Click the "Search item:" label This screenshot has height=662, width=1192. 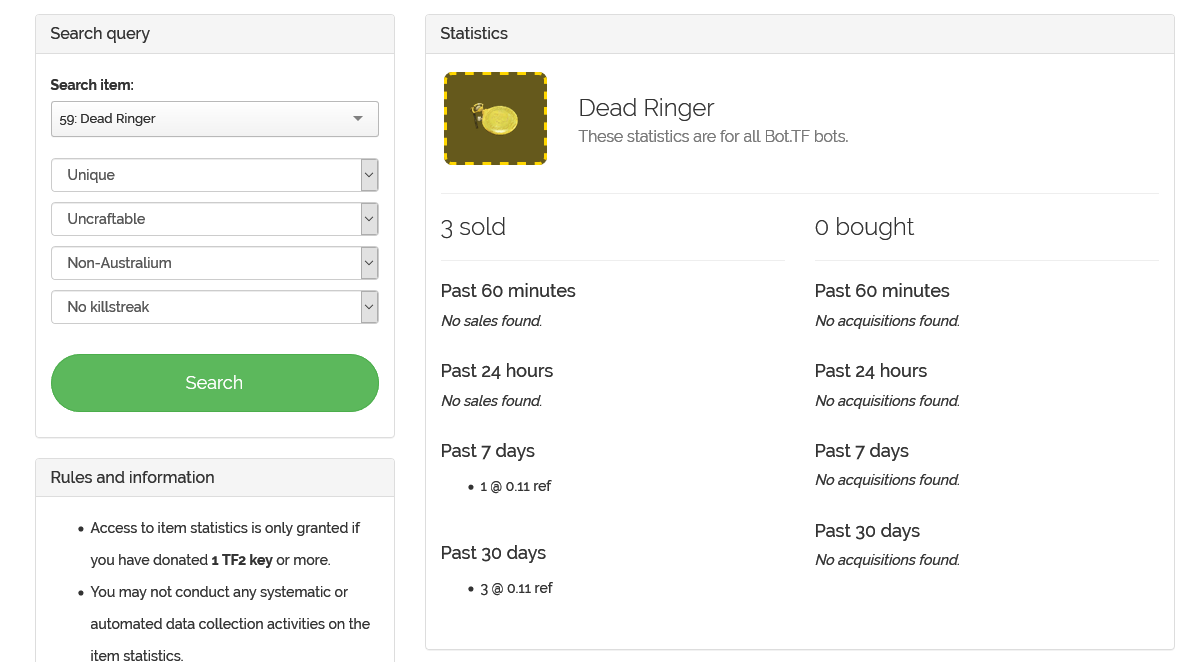click(92, 85)
